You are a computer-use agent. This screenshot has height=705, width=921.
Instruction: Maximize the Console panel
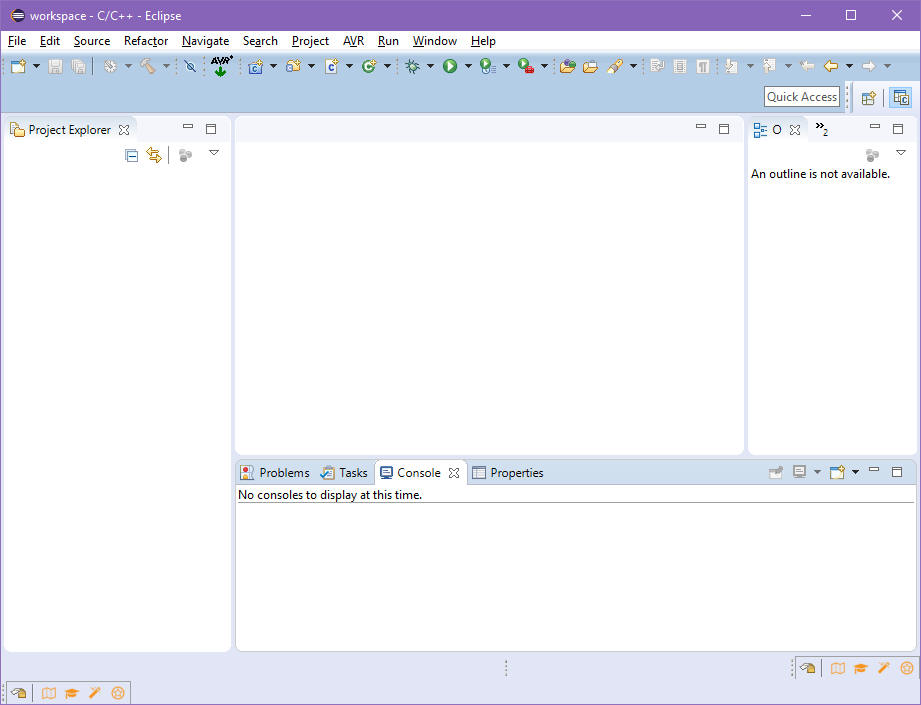[x=897, y=471]
